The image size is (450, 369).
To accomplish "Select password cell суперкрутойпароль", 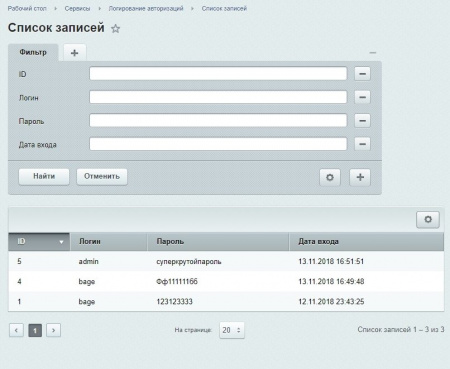I will (189, 262).
